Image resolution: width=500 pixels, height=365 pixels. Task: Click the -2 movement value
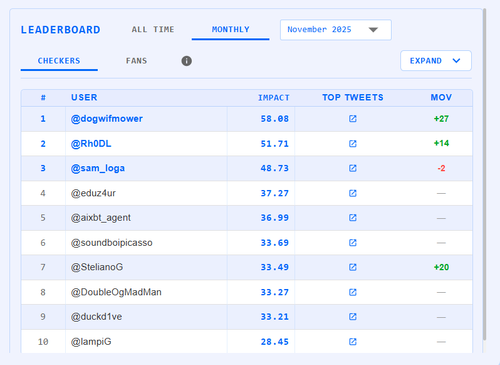click(441, 168)
